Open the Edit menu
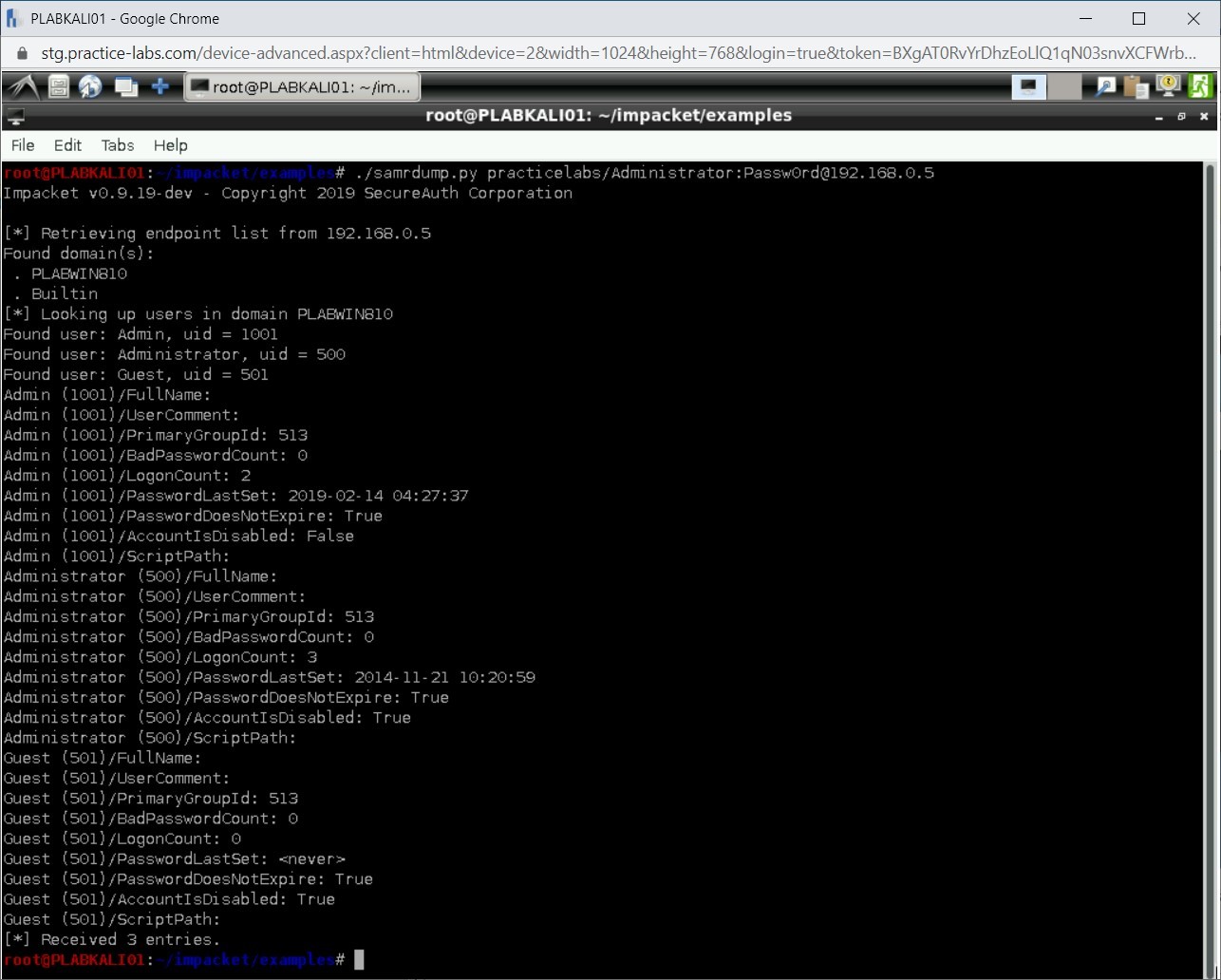 (x=67, y=145)
